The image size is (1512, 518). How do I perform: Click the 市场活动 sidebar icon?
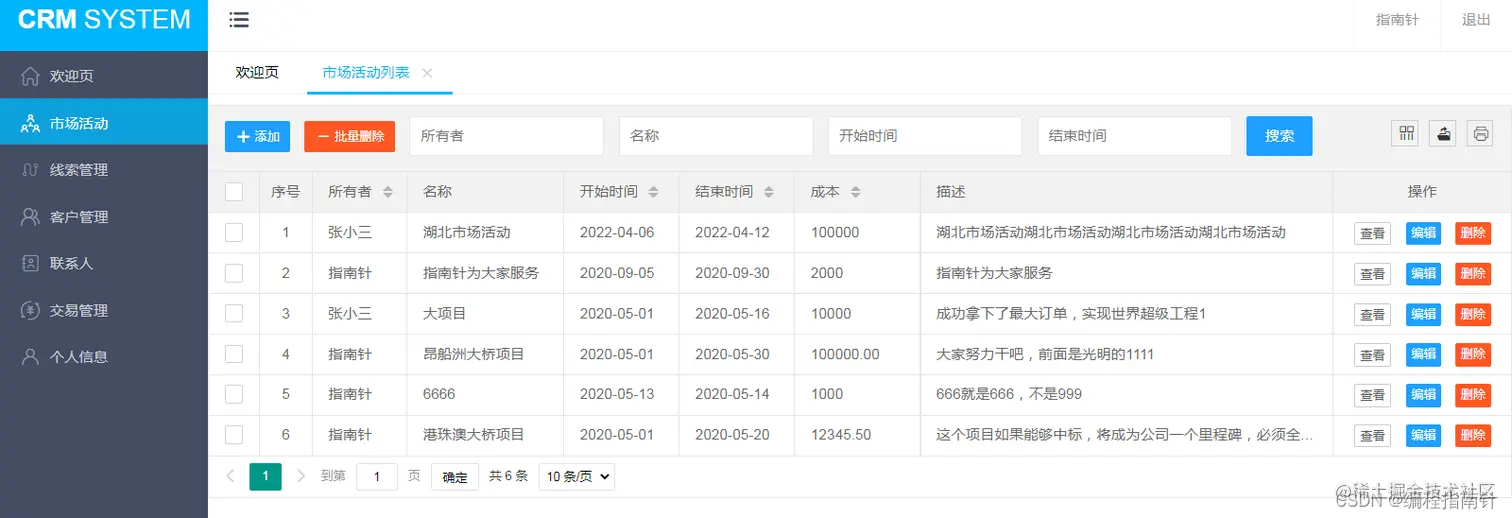[30, 123]
